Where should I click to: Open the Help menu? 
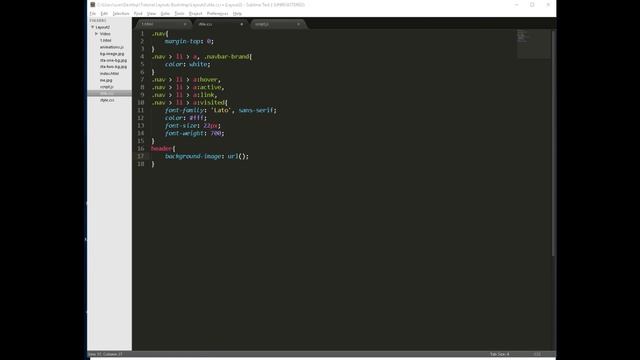[x=237, y=13]
